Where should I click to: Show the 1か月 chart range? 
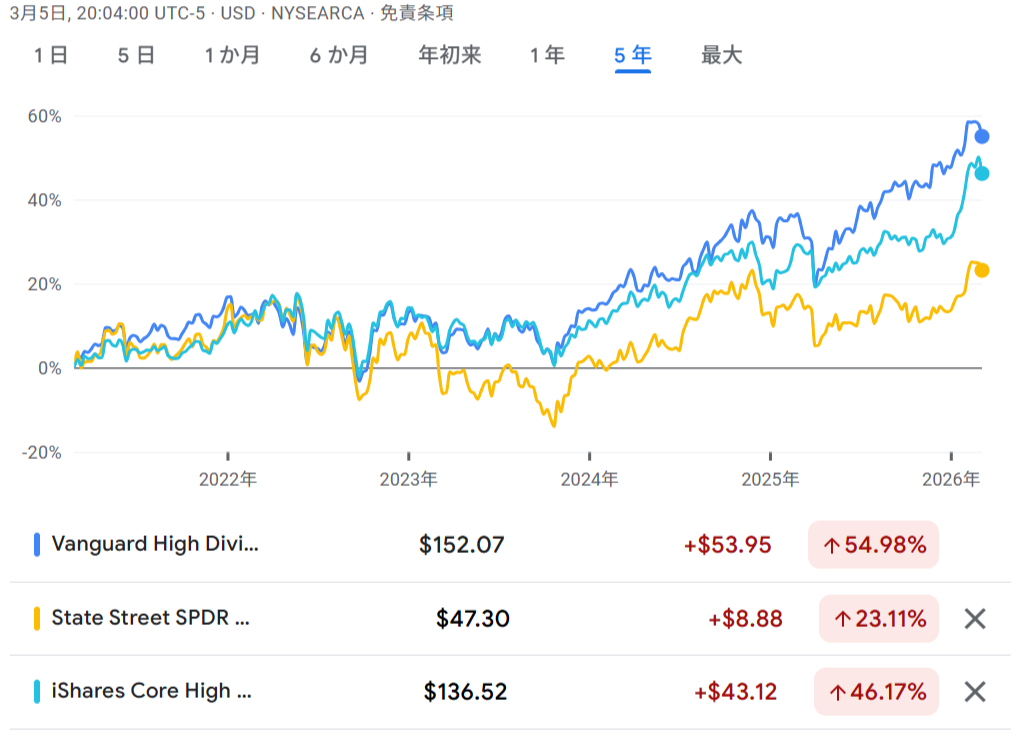pyautogui.click(x=233, y=55)
